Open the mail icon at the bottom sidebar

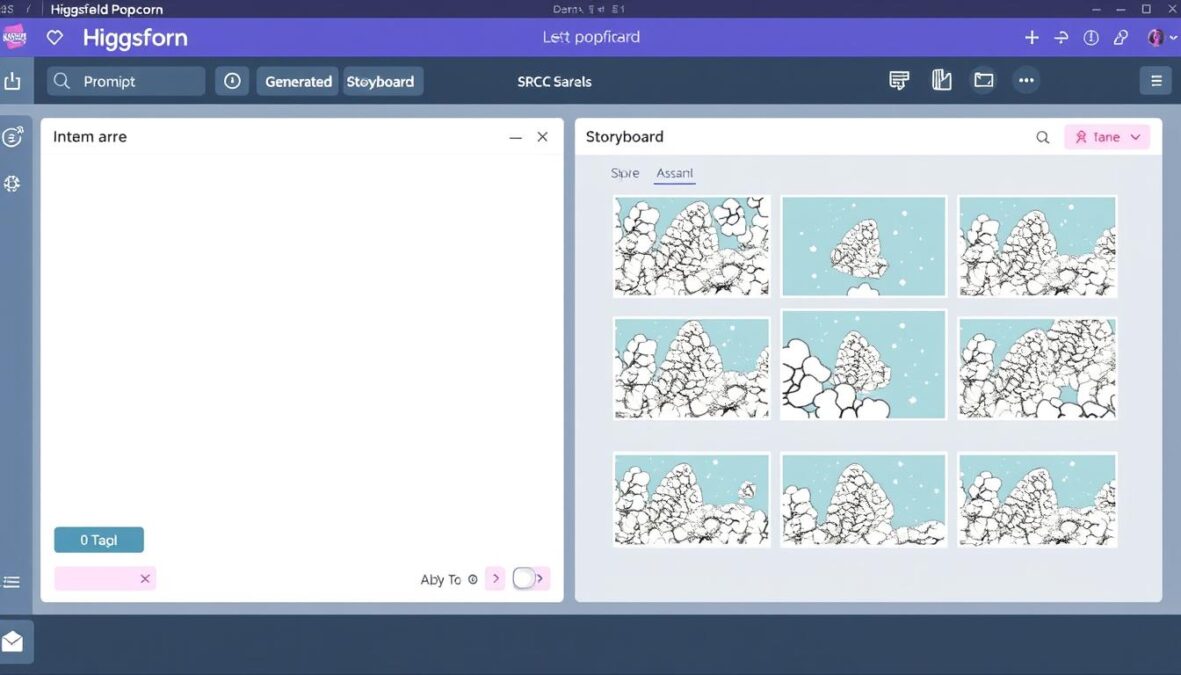tap(14, 641)
